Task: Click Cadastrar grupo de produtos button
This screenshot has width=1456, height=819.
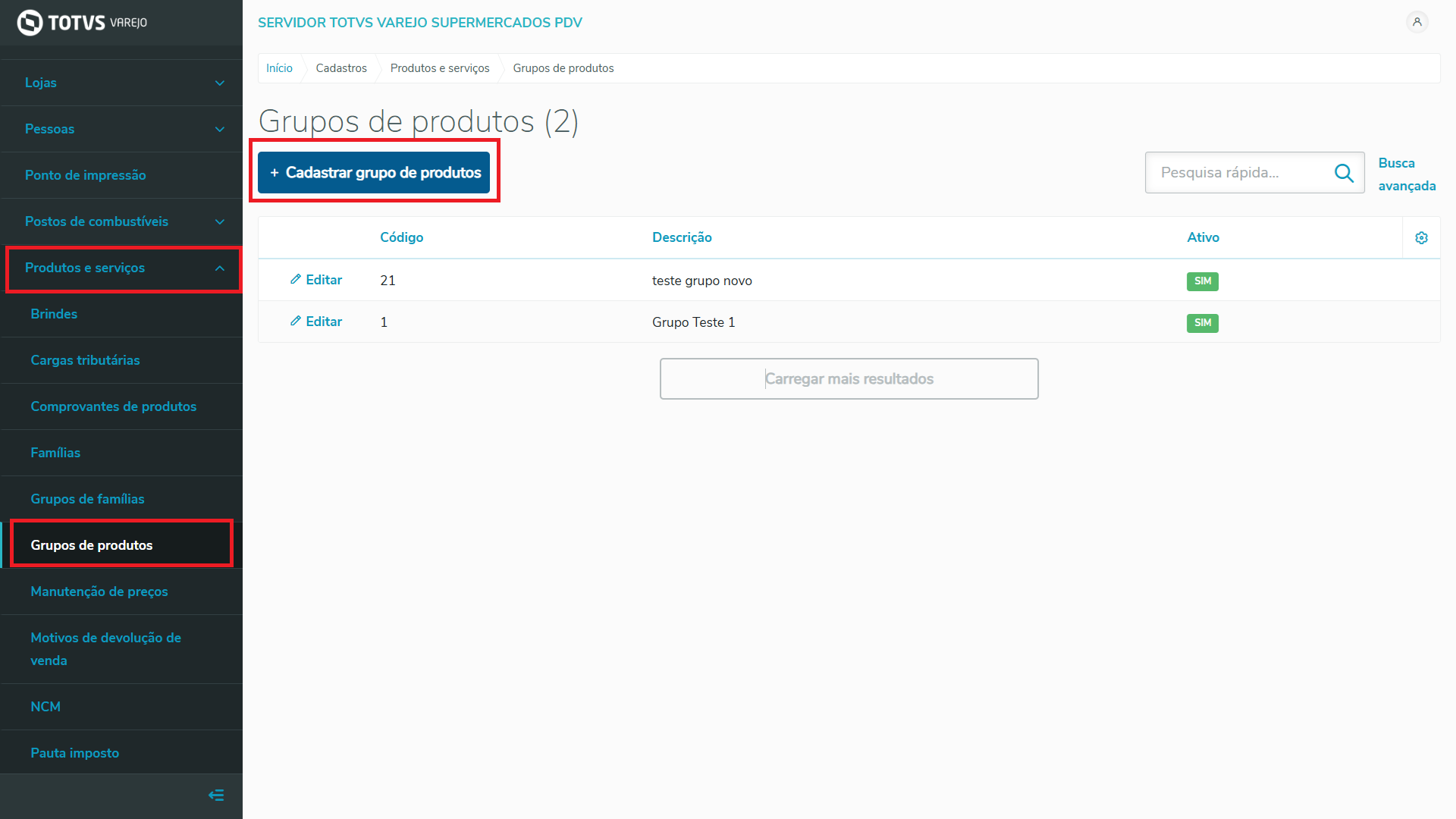Action: tap(374, 173)
